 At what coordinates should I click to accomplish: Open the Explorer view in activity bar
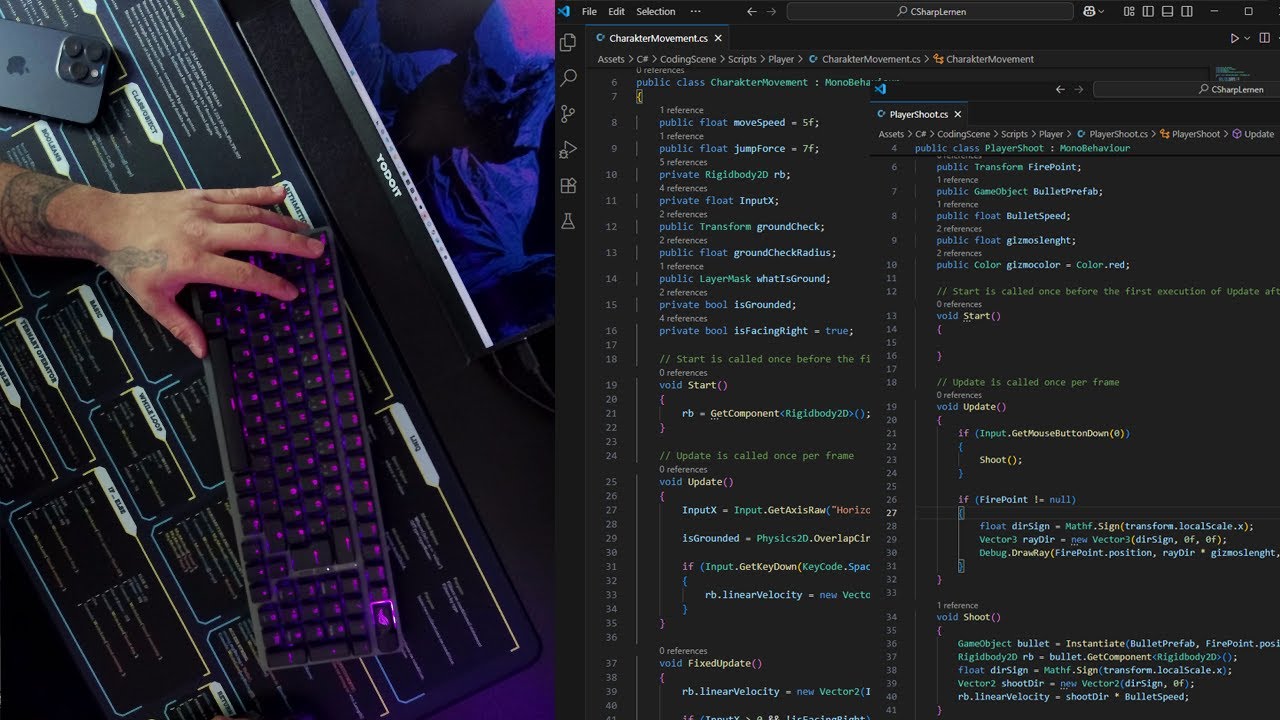pos(568,43)
